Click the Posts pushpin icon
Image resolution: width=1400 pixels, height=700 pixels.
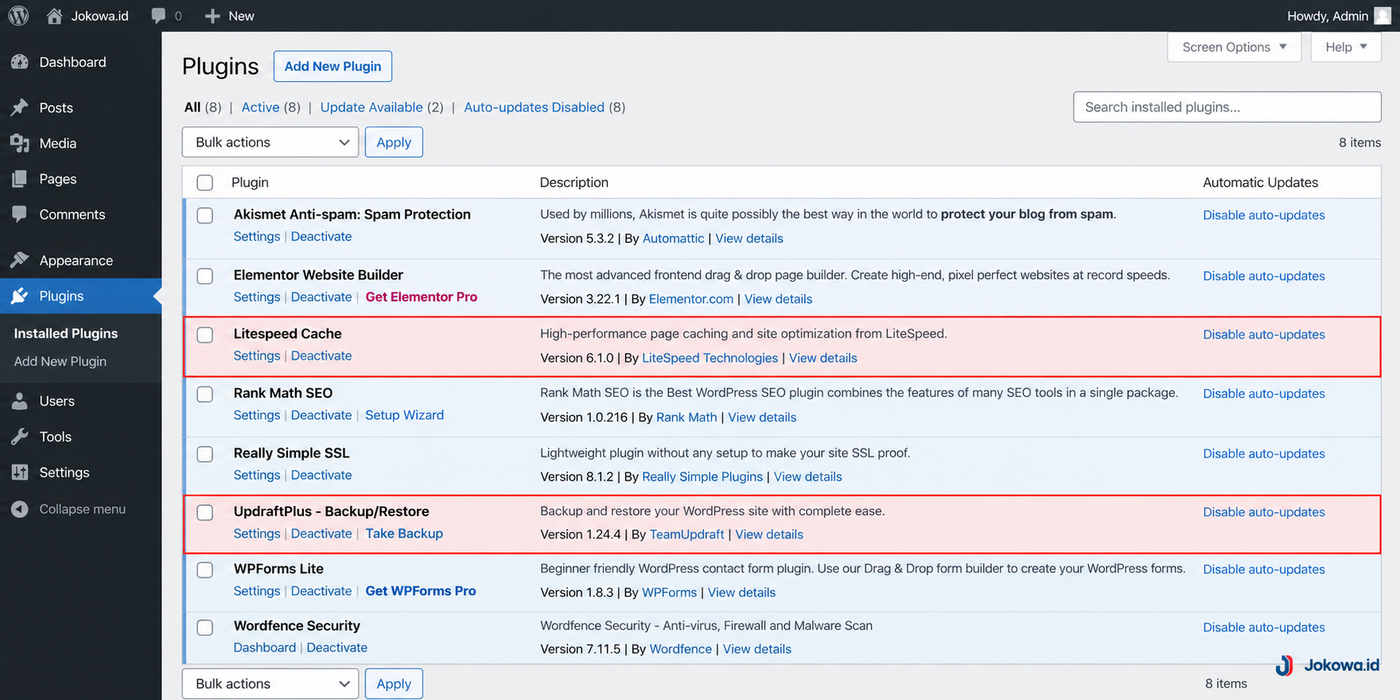click(19, 108)
